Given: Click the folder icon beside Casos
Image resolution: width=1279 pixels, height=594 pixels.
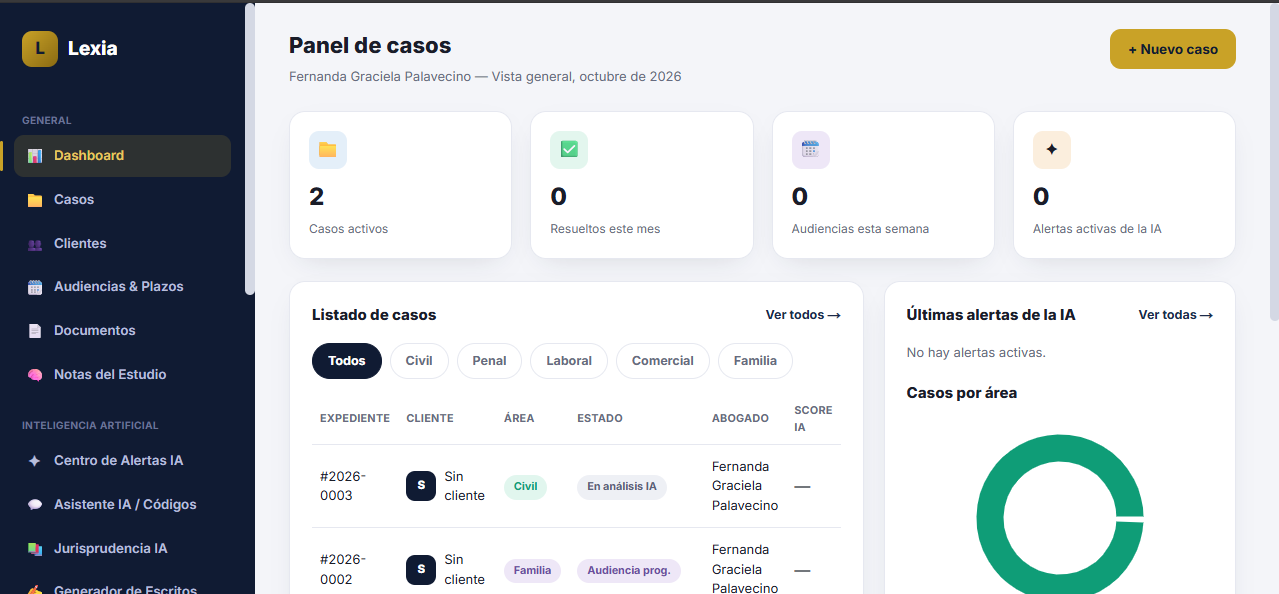Looking at the screenshot, I should [35, 200].
